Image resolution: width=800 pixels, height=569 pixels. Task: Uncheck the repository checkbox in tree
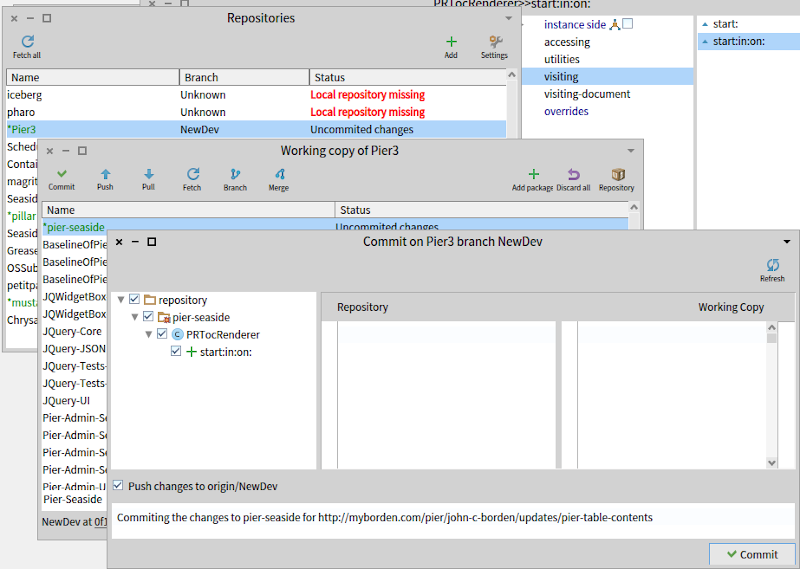135,300
